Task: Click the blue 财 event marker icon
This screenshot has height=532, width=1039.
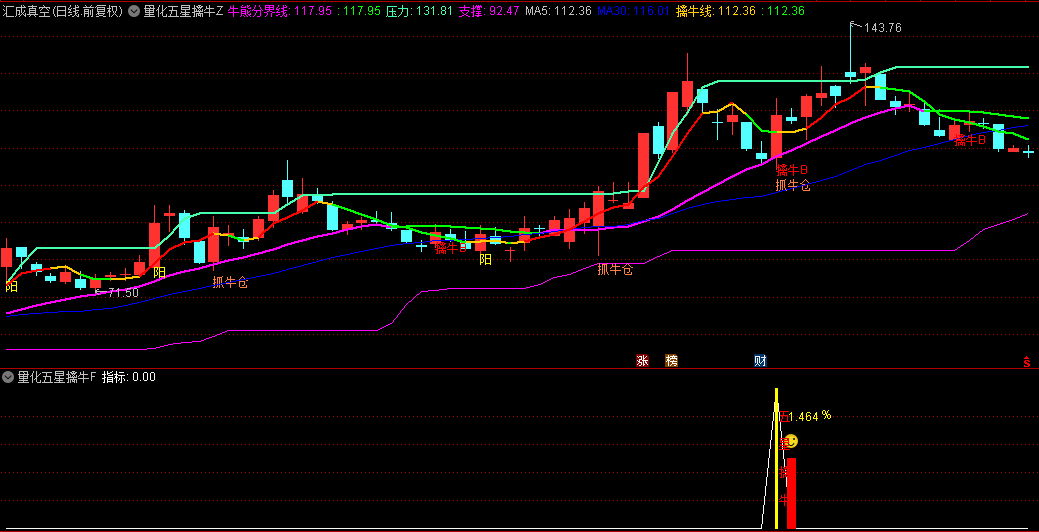Action: coord(760,360)
